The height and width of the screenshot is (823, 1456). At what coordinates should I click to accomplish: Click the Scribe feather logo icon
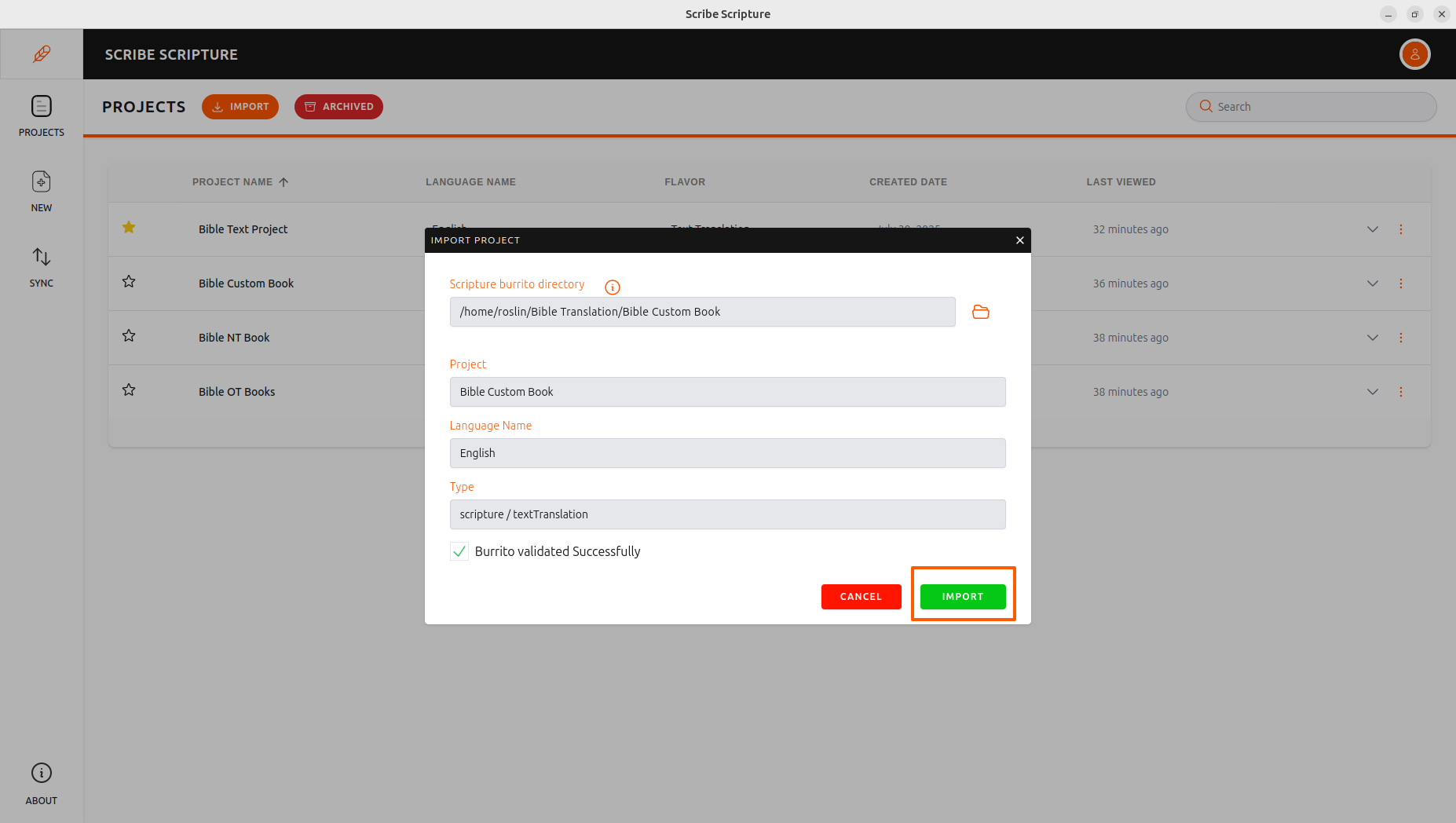pyautogui.click(x=42, y=54)
